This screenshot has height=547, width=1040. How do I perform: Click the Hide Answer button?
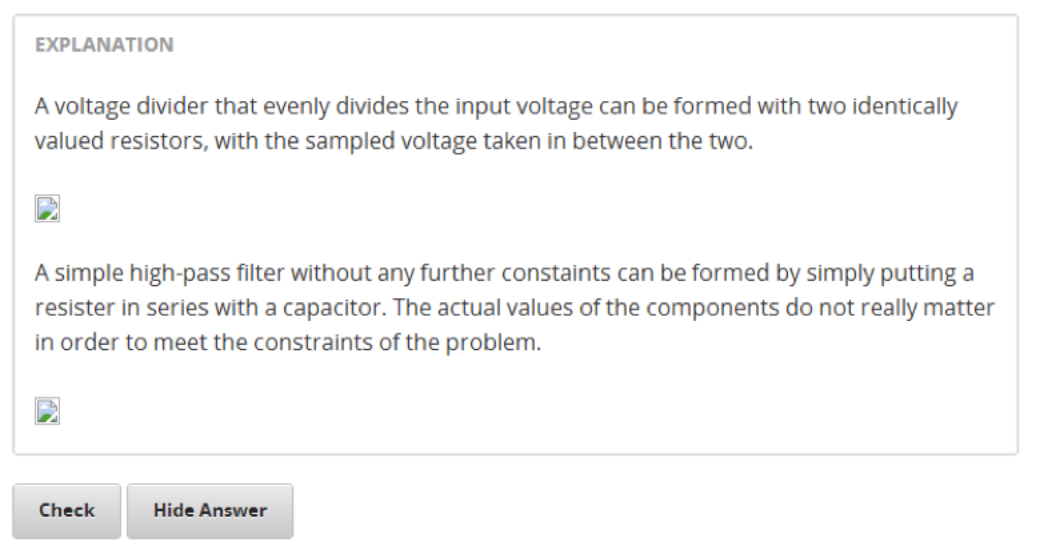(210, 511)
